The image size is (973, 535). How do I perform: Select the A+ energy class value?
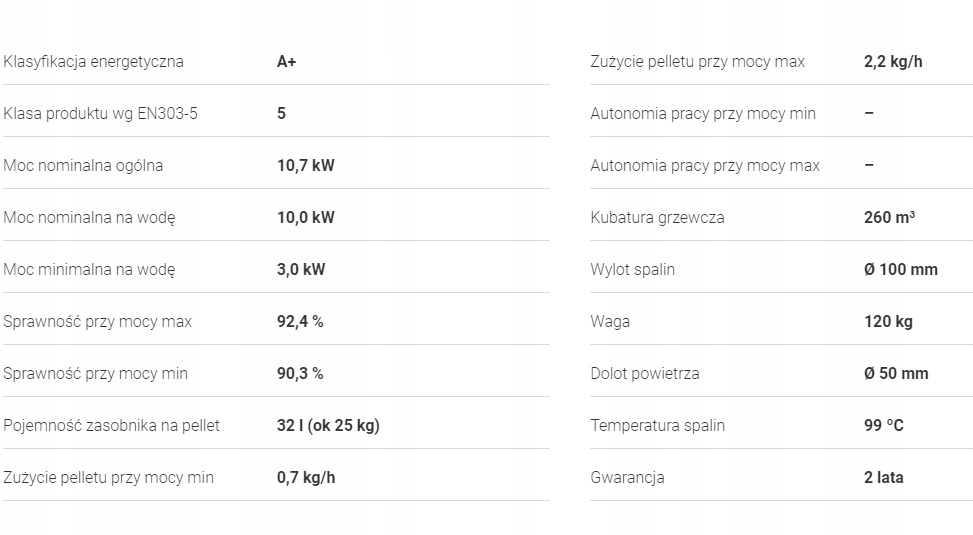[287, 62]
